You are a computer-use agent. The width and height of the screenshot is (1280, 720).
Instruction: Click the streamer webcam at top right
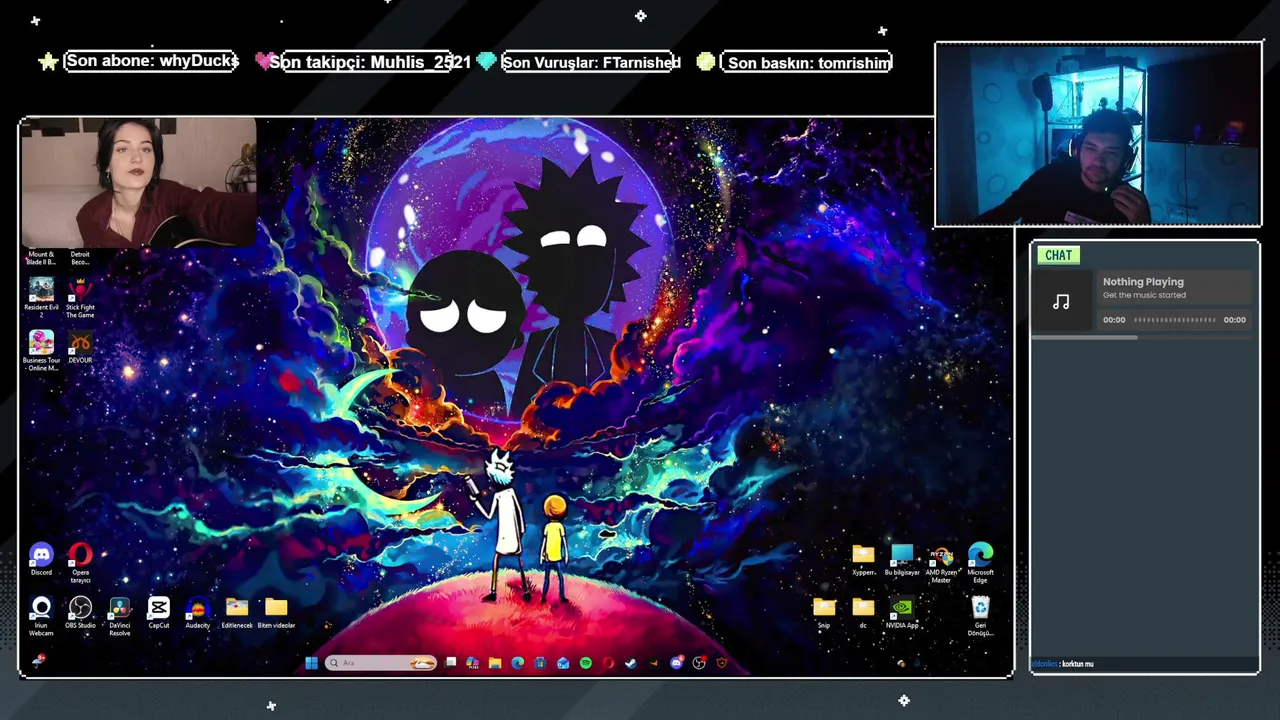pos(1098,135)
